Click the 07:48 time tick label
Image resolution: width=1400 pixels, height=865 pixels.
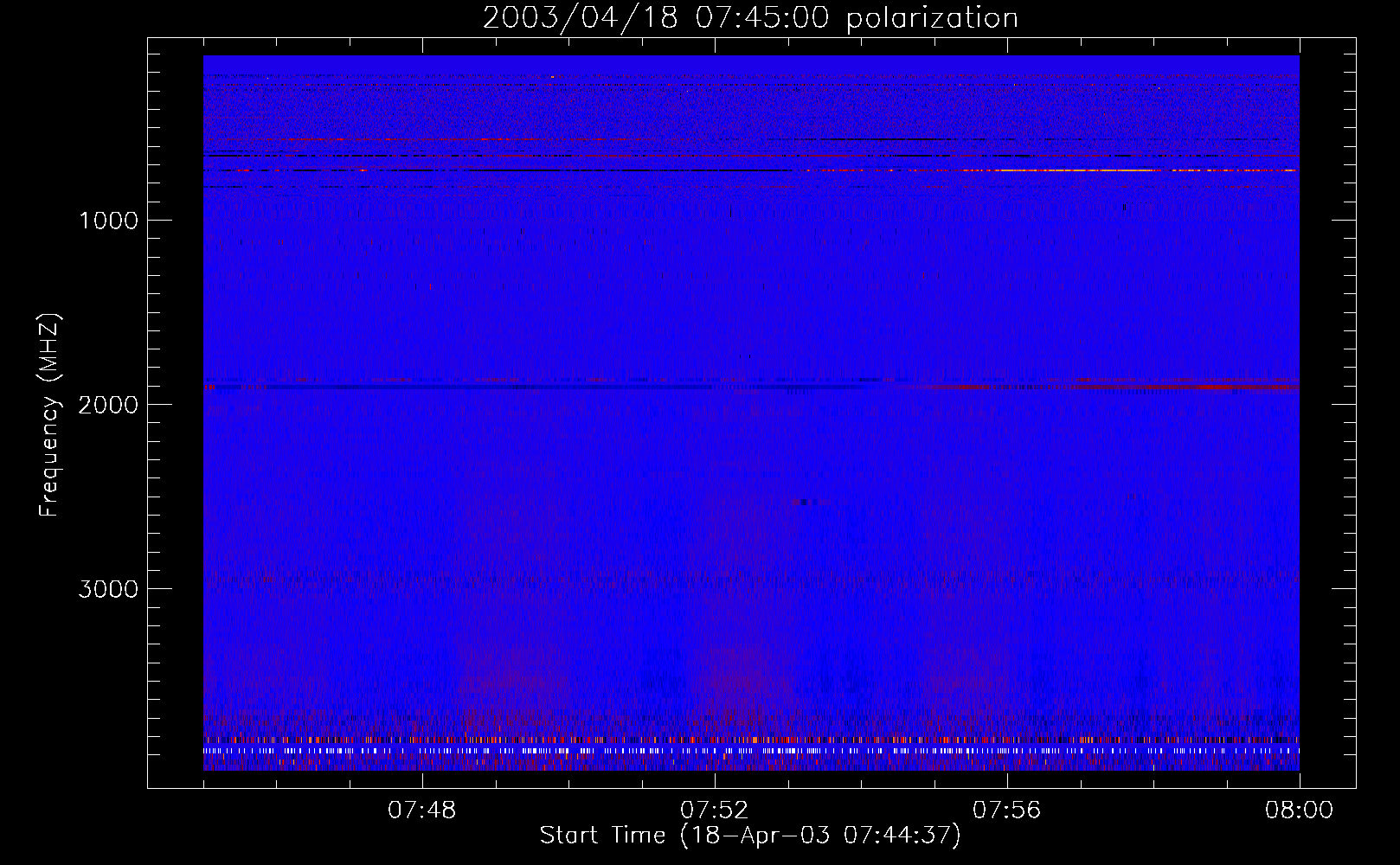click(x=422, y=811)
